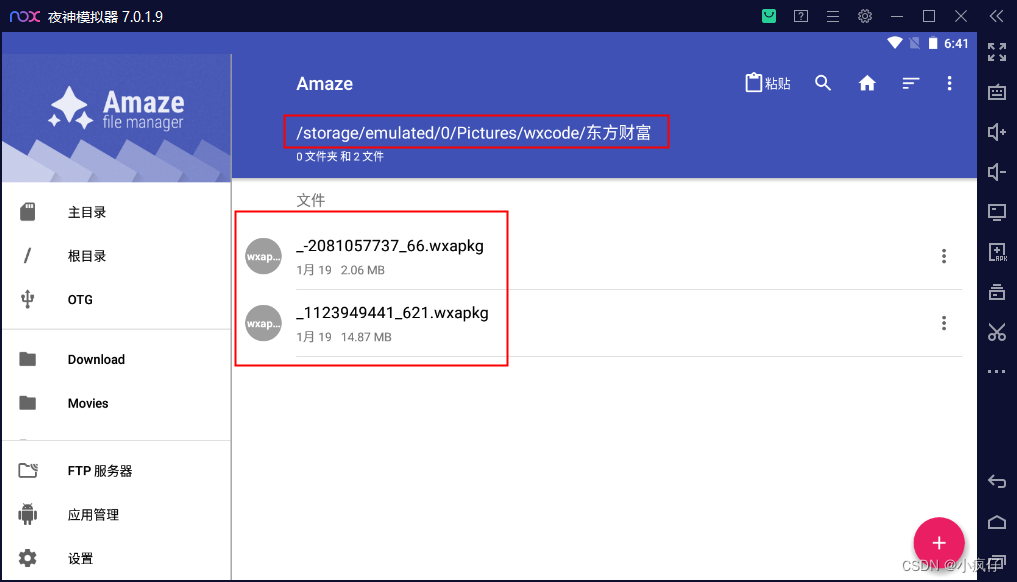Open the Nox keyboard mapping icon
The width and height of the screenshot is (1017, 582).
(x=997, y=92)
